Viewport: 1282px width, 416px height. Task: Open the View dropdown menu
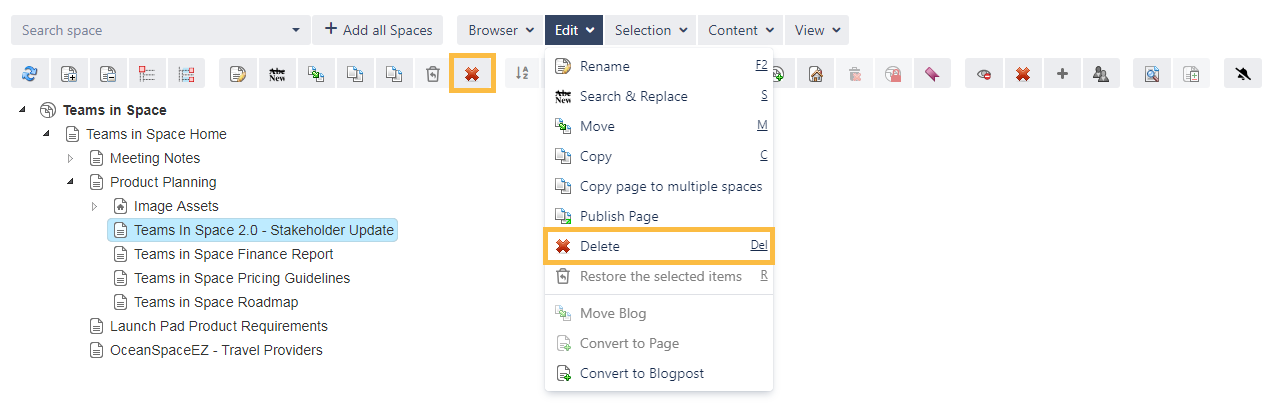pyautogui.click(x=816, y=30)
